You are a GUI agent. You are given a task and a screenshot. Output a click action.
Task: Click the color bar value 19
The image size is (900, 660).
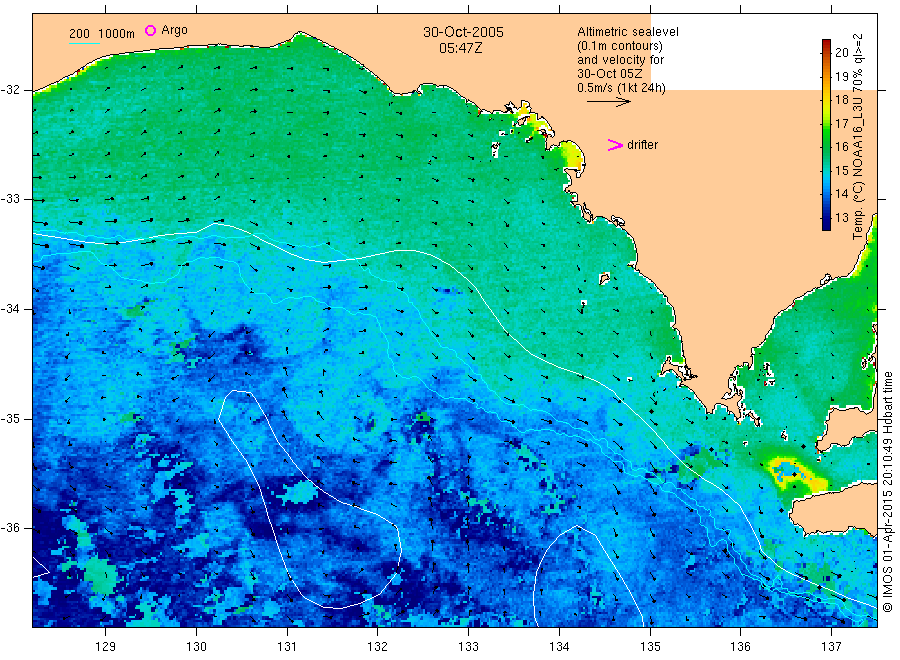point(841,76)
